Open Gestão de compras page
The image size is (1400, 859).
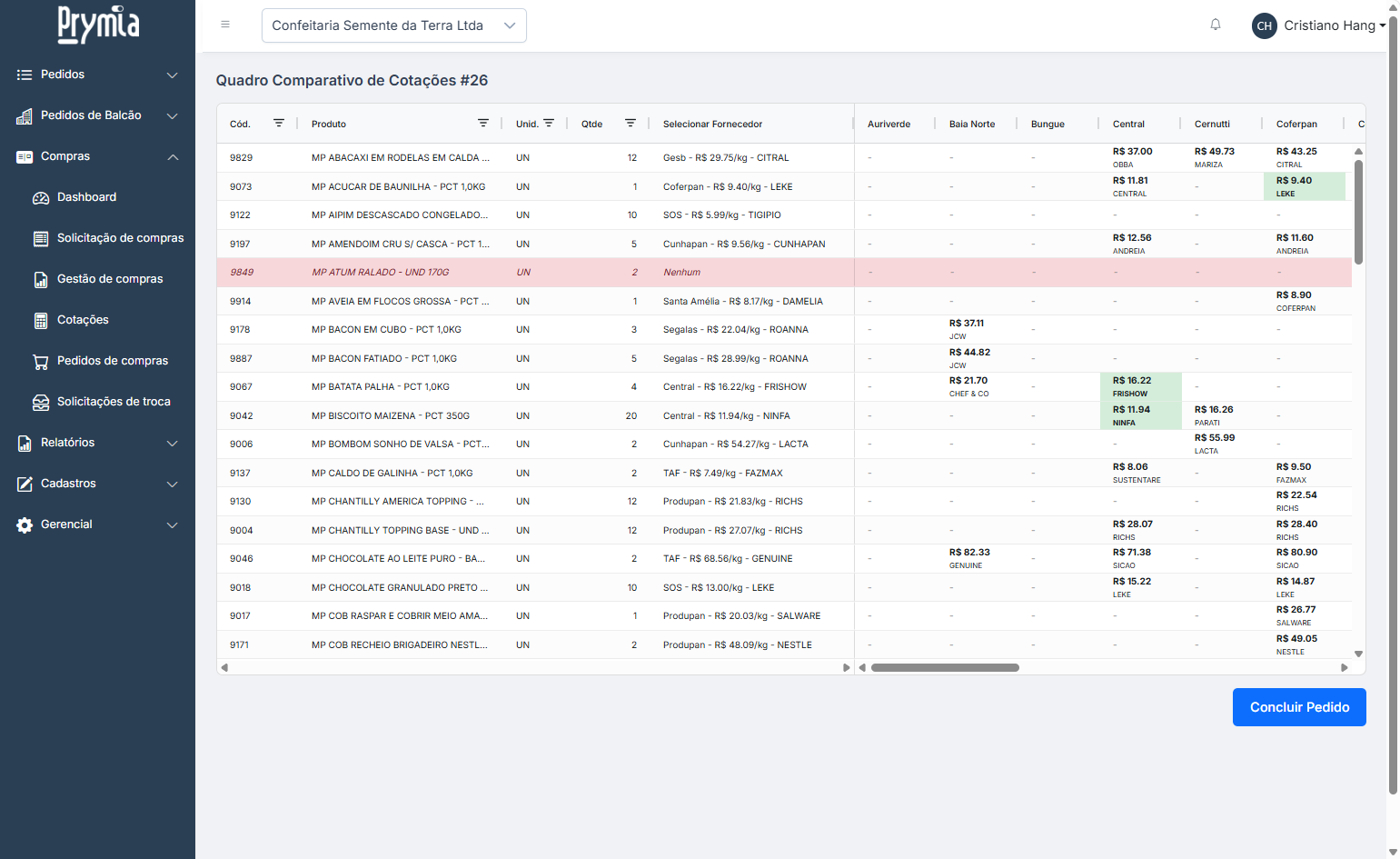110,279
